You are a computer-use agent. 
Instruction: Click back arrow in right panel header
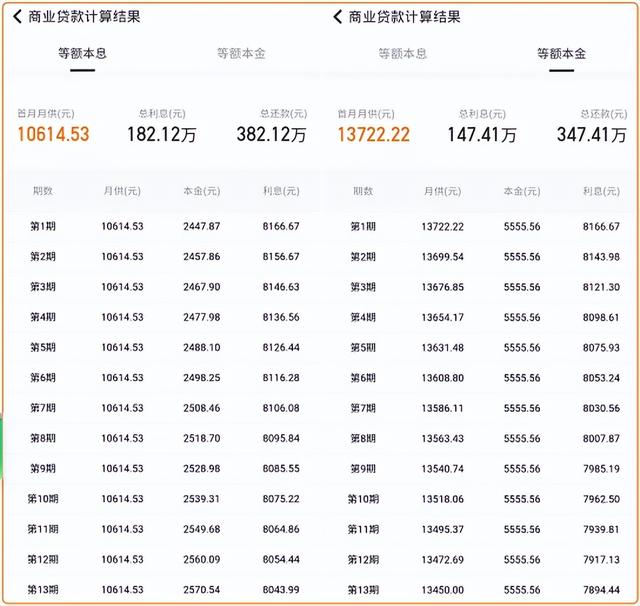[x=337, y=17]
